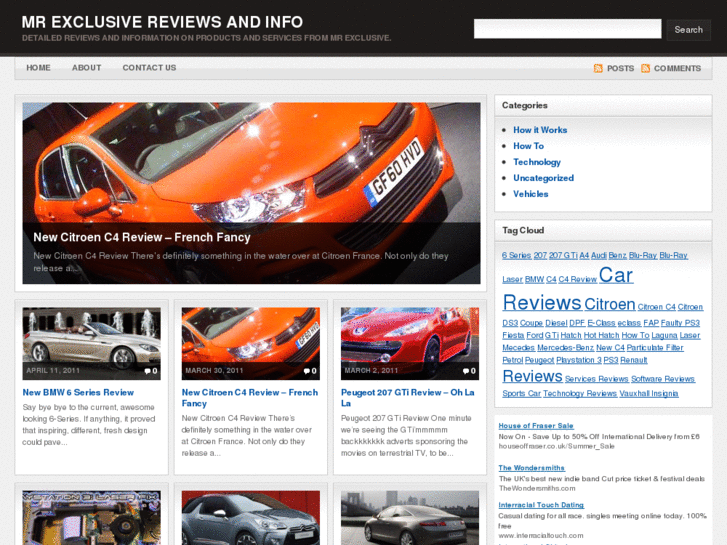This screenshot has height=545, width=727.
Task: Click the Diesel tag
Action: click(x=556, y=323)
